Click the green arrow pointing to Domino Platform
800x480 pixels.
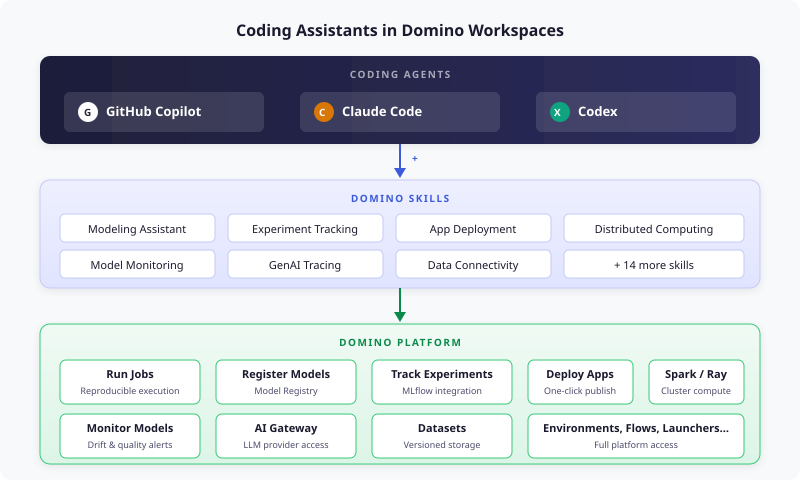pyautogui.click(x=400, y=305)
